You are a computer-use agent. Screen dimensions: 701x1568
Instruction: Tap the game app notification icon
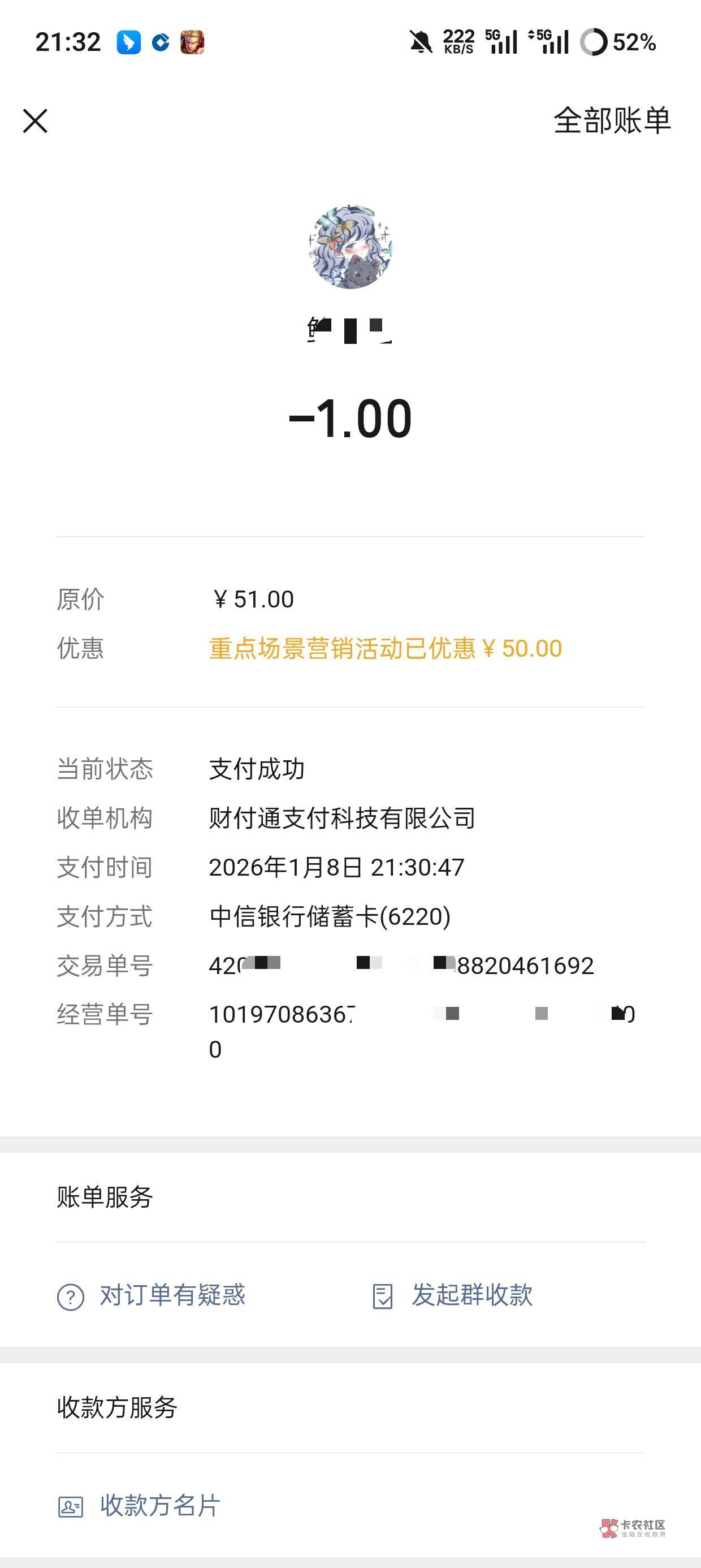pos(192,42)
